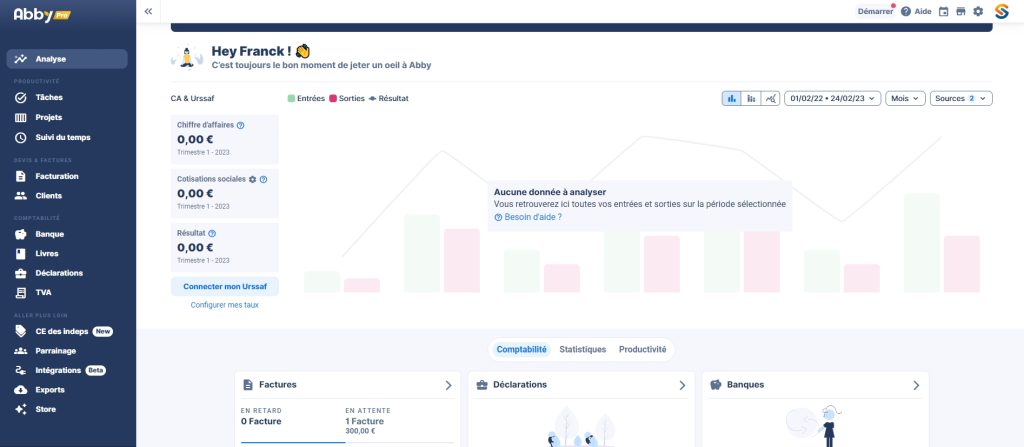The width and height of the screenshot is (1024, 447).
Task: Click the Livres book icon
Action: (x=21, y=254)
